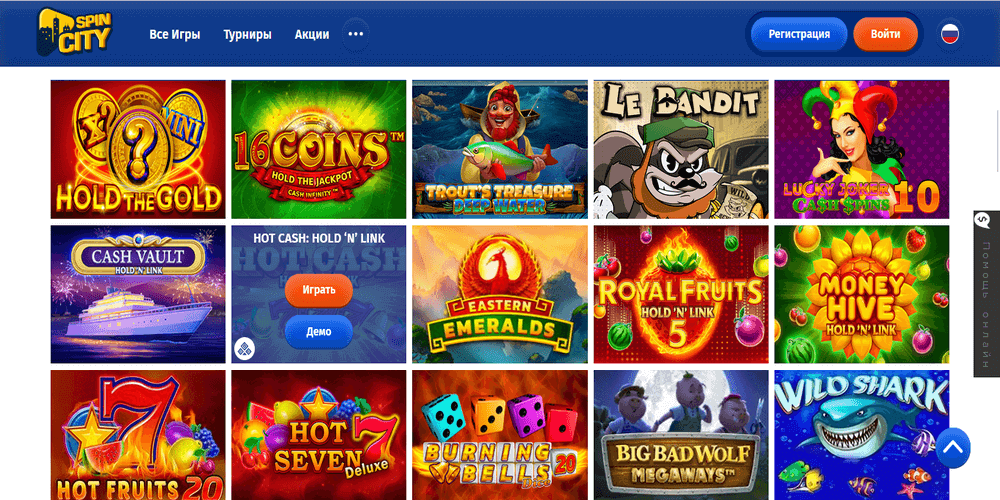The image size is (1000, 500).
Task: Open the Hold the Gold game tile
Action: tap(138, 149)
